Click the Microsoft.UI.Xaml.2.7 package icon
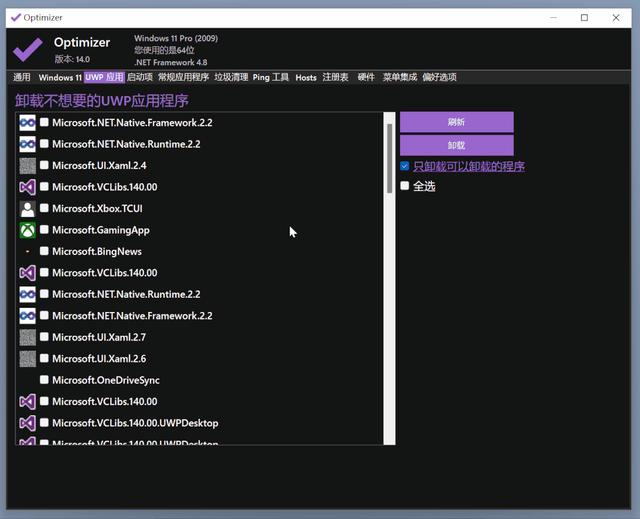The width and height of the screenshot is (640, 519). [28, 338]
